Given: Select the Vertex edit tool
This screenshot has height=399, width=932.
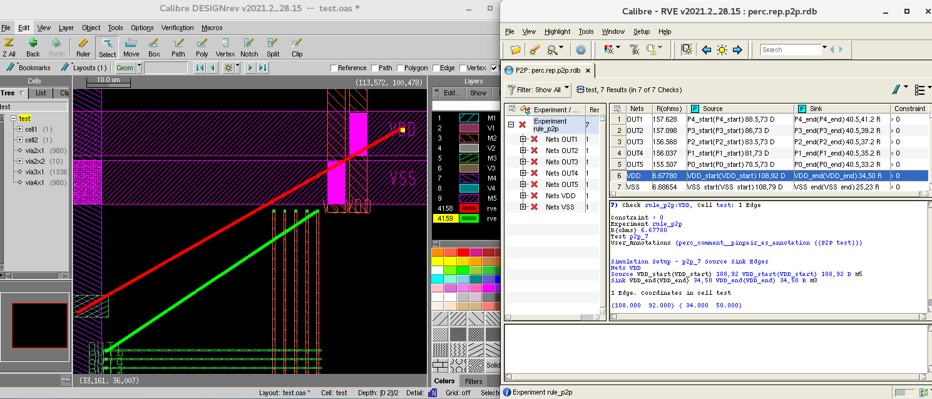Looking at the screenshot, I should tap(225, 47).
